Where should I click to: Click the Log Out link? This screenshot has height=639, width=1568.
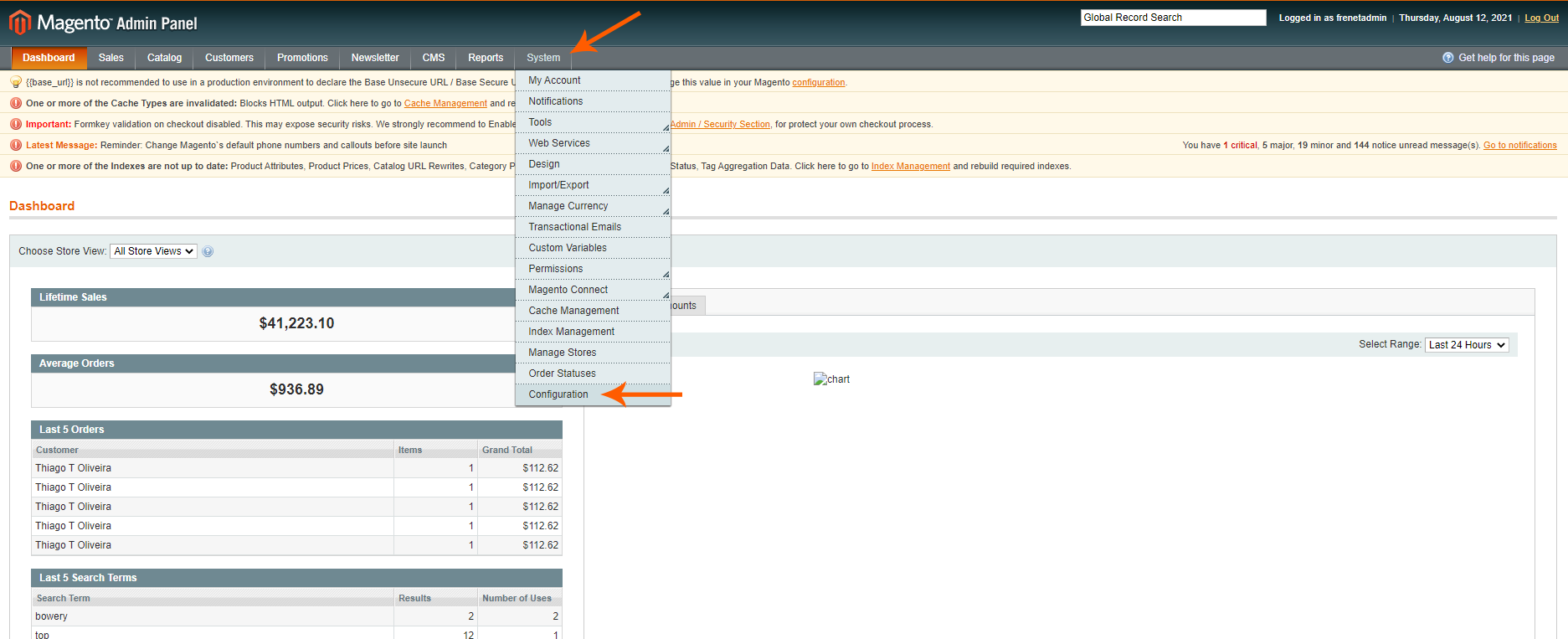pos(1541,18)
